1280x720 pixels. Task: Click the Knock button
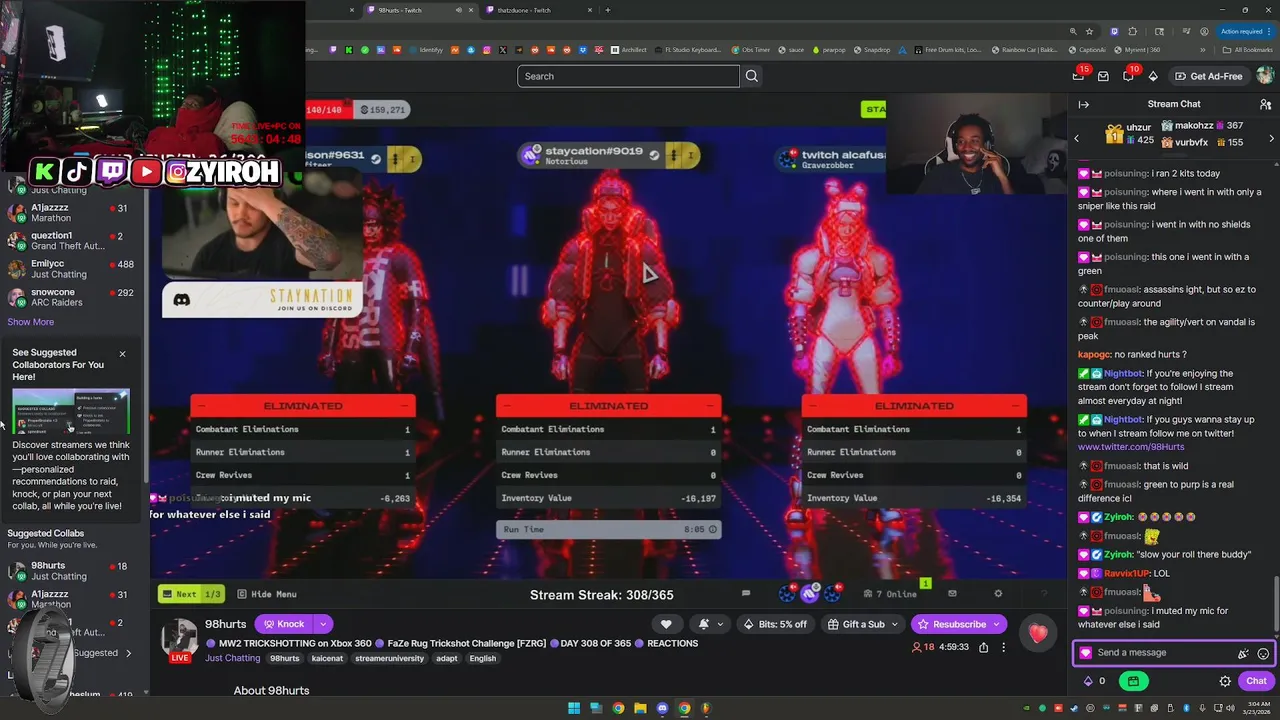283,624
